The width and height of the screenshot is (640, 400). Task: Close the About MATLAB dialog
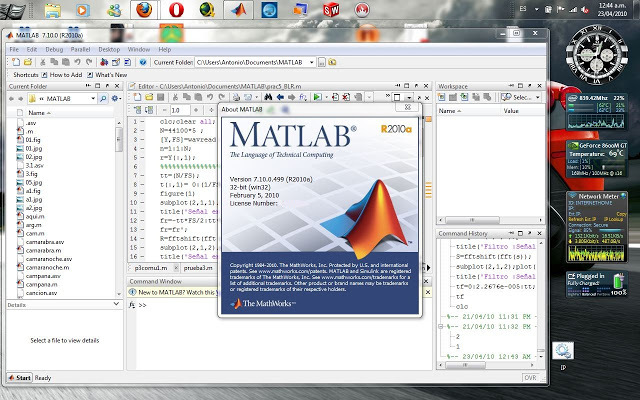[x=407, y=107]
